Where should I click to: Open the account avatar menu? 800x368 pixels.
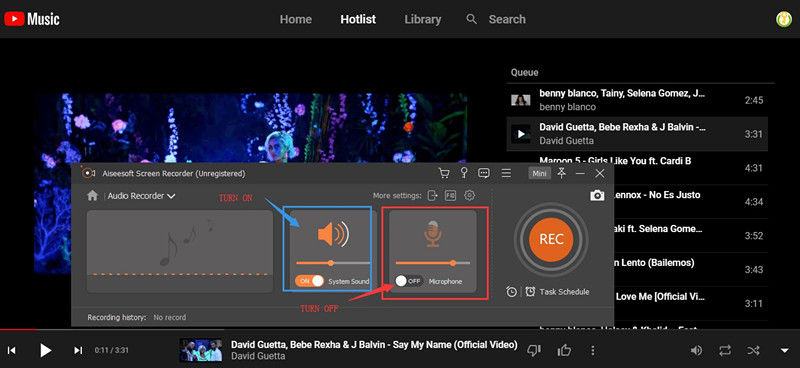point(784,19)
